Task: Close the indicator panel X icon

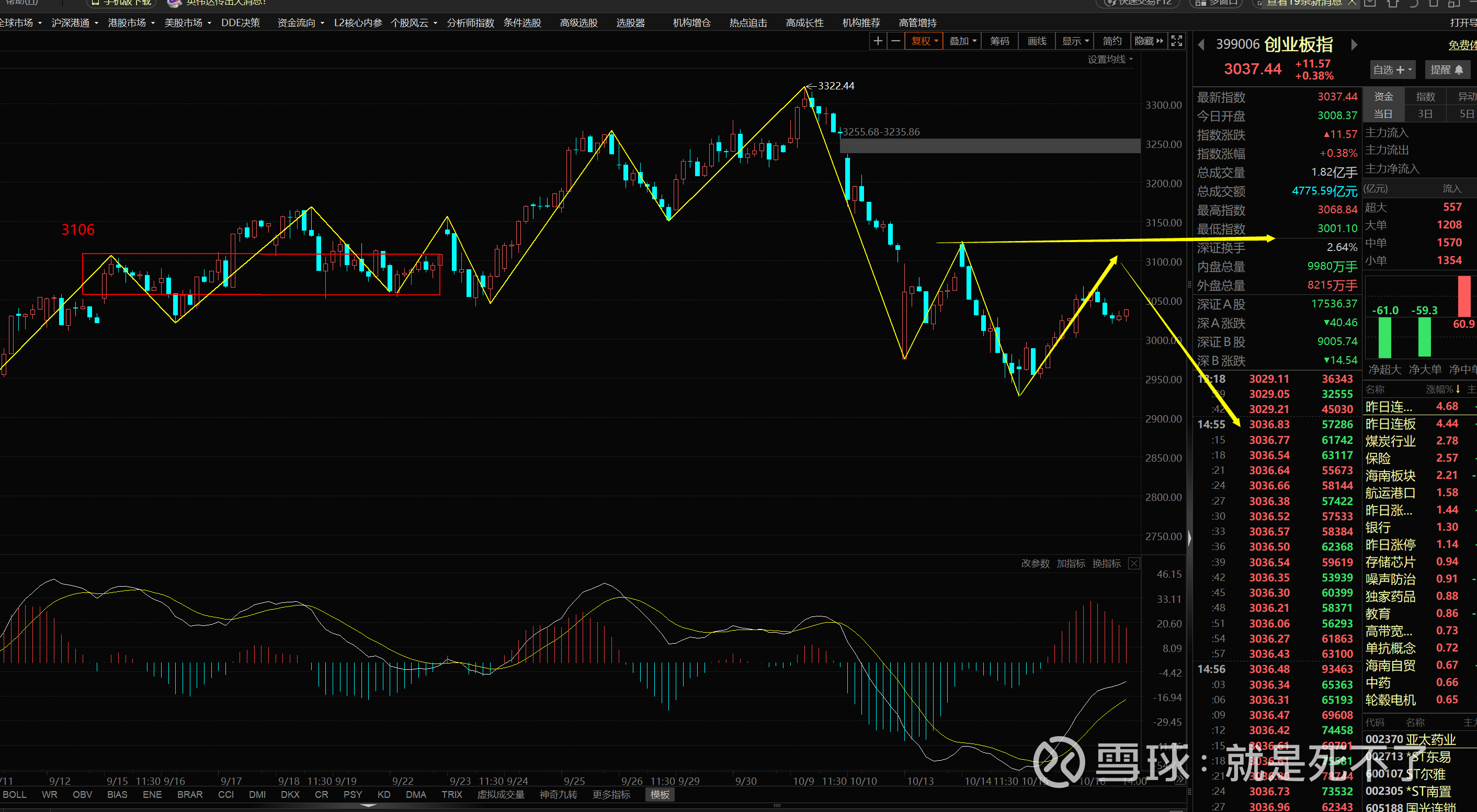Action: (1133, 563)
